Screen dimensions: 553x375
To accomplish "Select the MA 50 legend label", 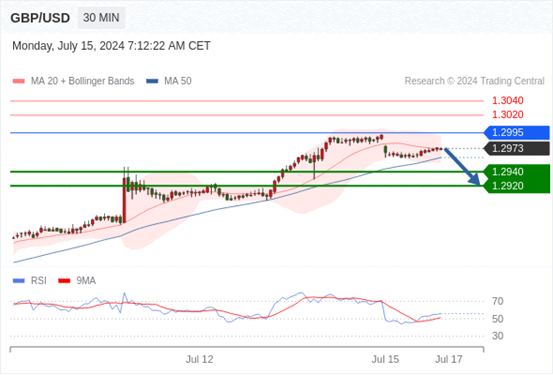I will 178,81.
